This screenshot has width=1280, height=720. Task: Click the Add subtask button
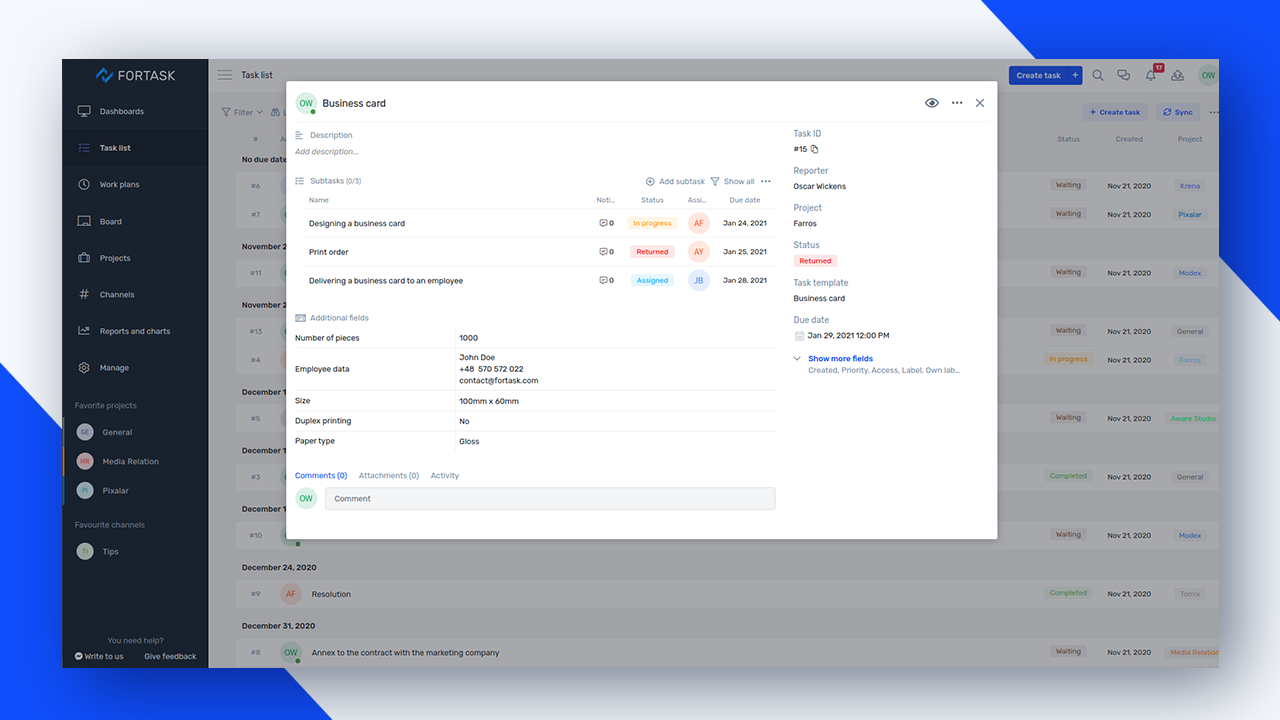click(675, 181)
